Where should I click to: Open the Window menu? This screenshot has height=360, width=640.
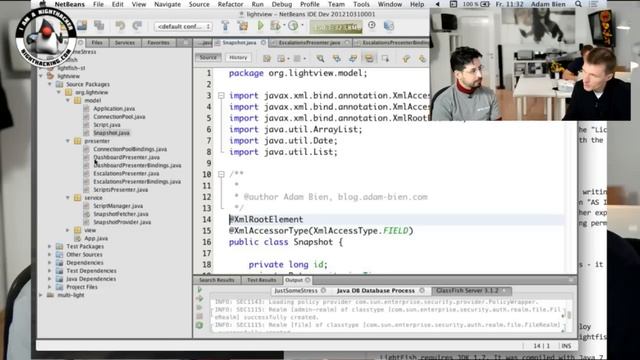tap(390, 4)
